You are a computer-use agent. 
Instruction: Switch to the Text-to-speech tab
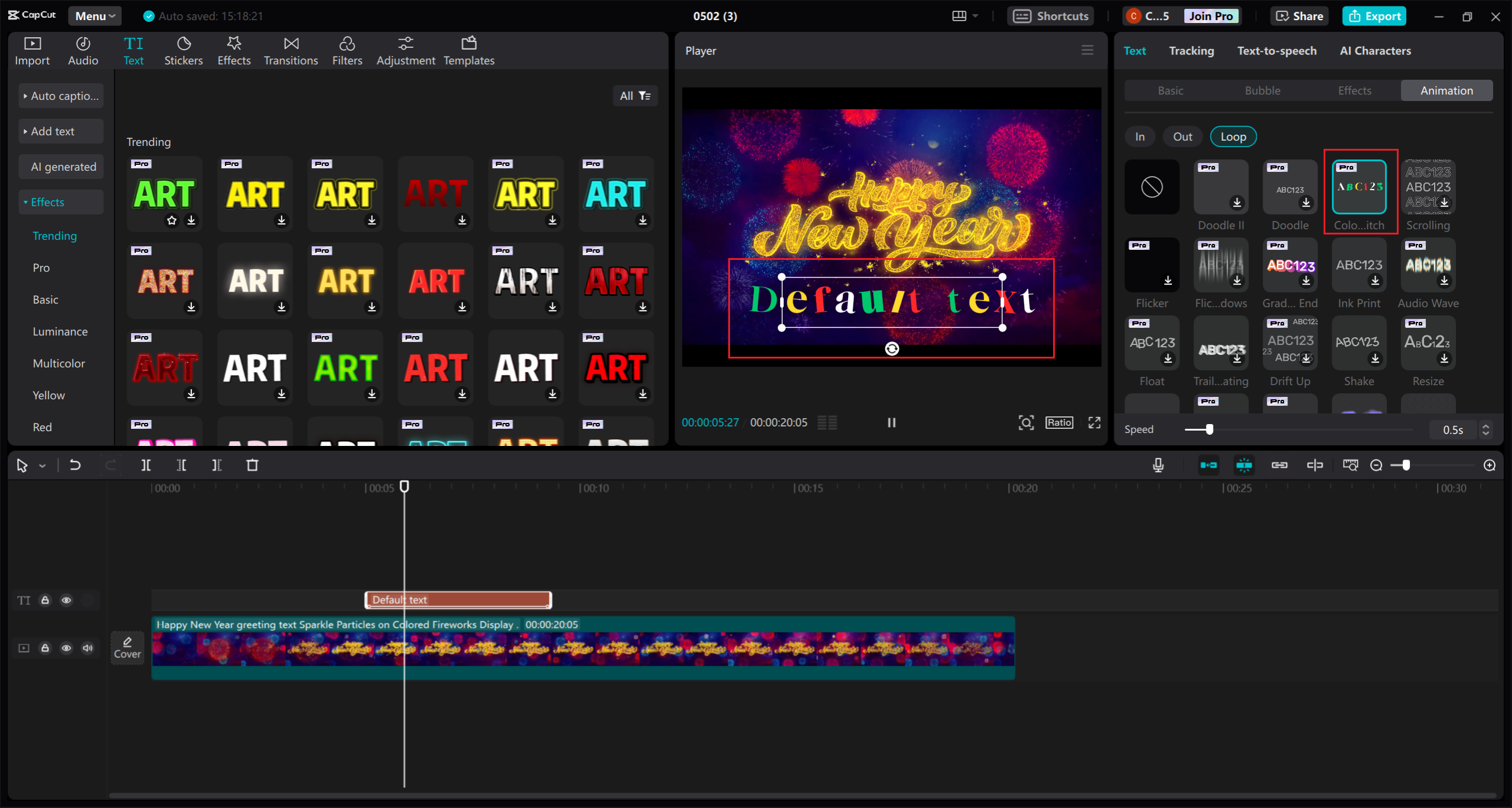click(x=1277, y=51)
